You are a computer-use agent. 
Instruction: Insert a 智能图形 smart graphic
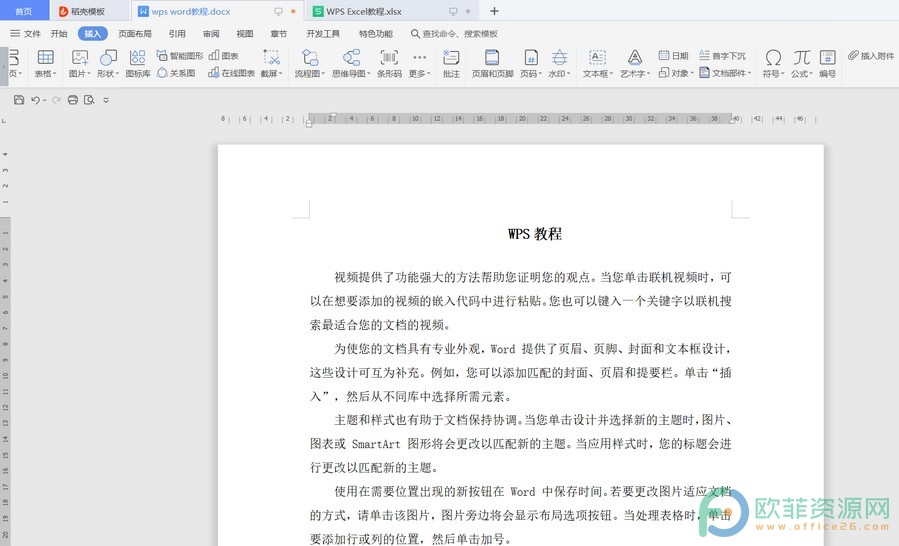[179, 56]
